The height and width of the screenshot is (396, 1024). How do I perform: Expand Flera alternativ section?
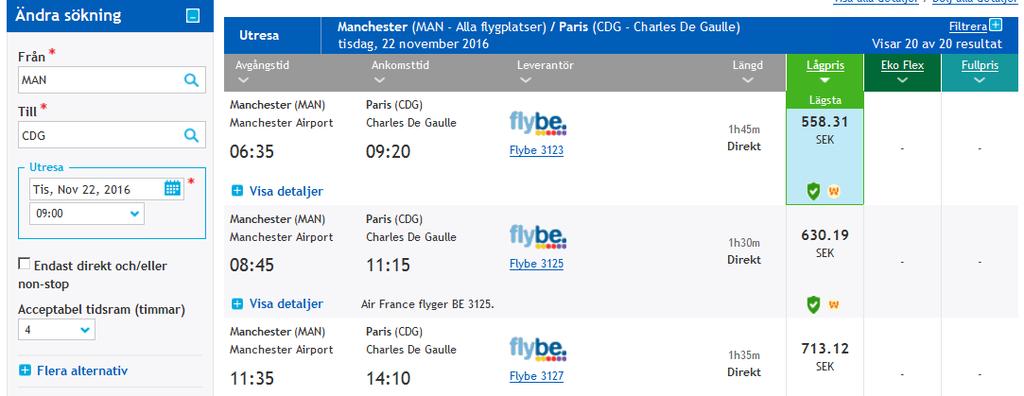click(x=73, y=371)
